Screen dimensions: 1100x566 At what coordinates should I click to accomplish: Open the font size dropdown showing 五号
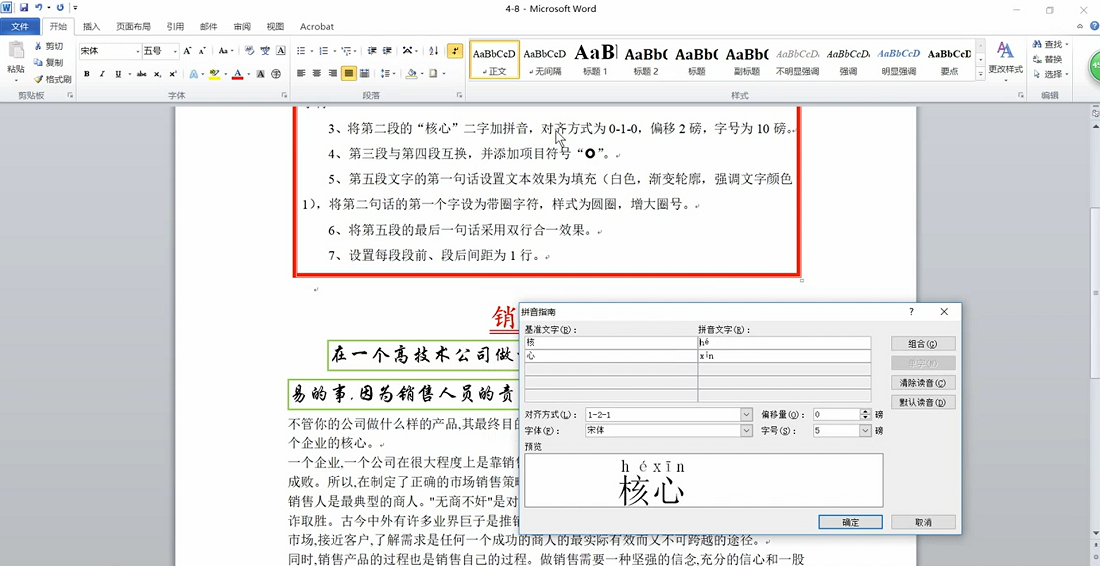click(x=175, y=51)
